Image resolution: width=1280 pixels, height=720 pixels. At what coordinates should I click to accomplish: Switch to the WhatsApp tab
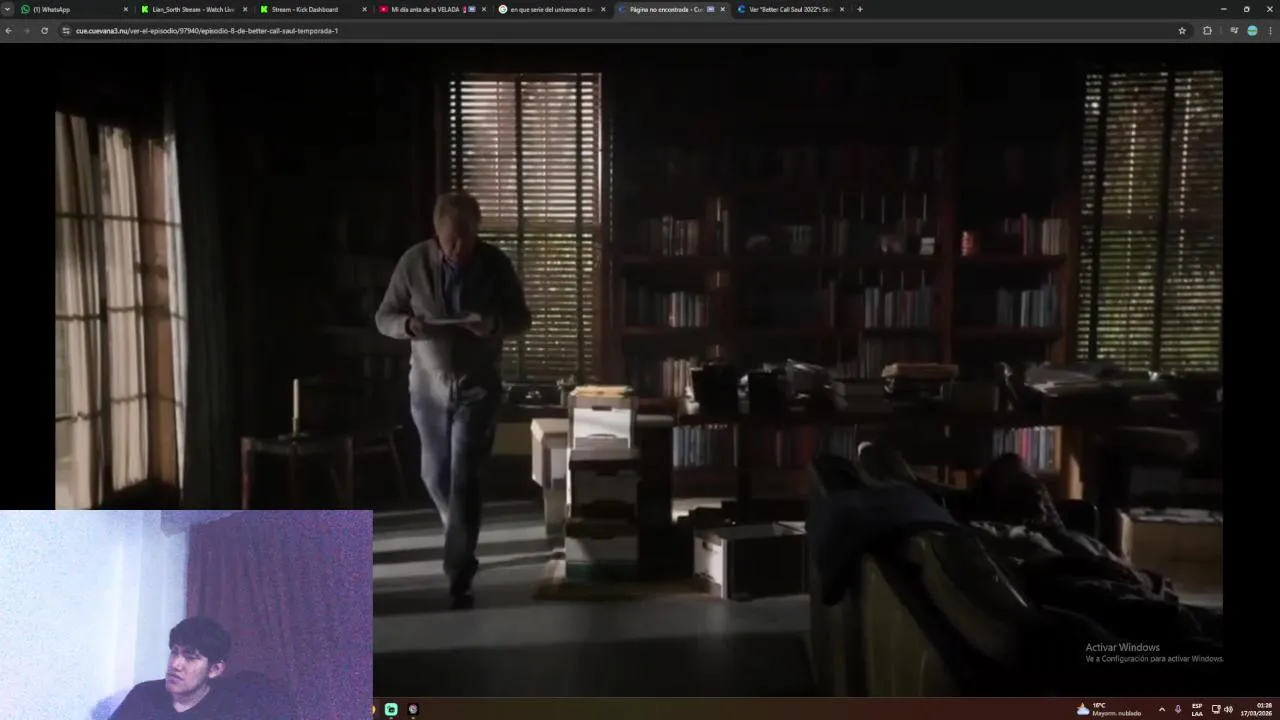(x=75, y=9)
